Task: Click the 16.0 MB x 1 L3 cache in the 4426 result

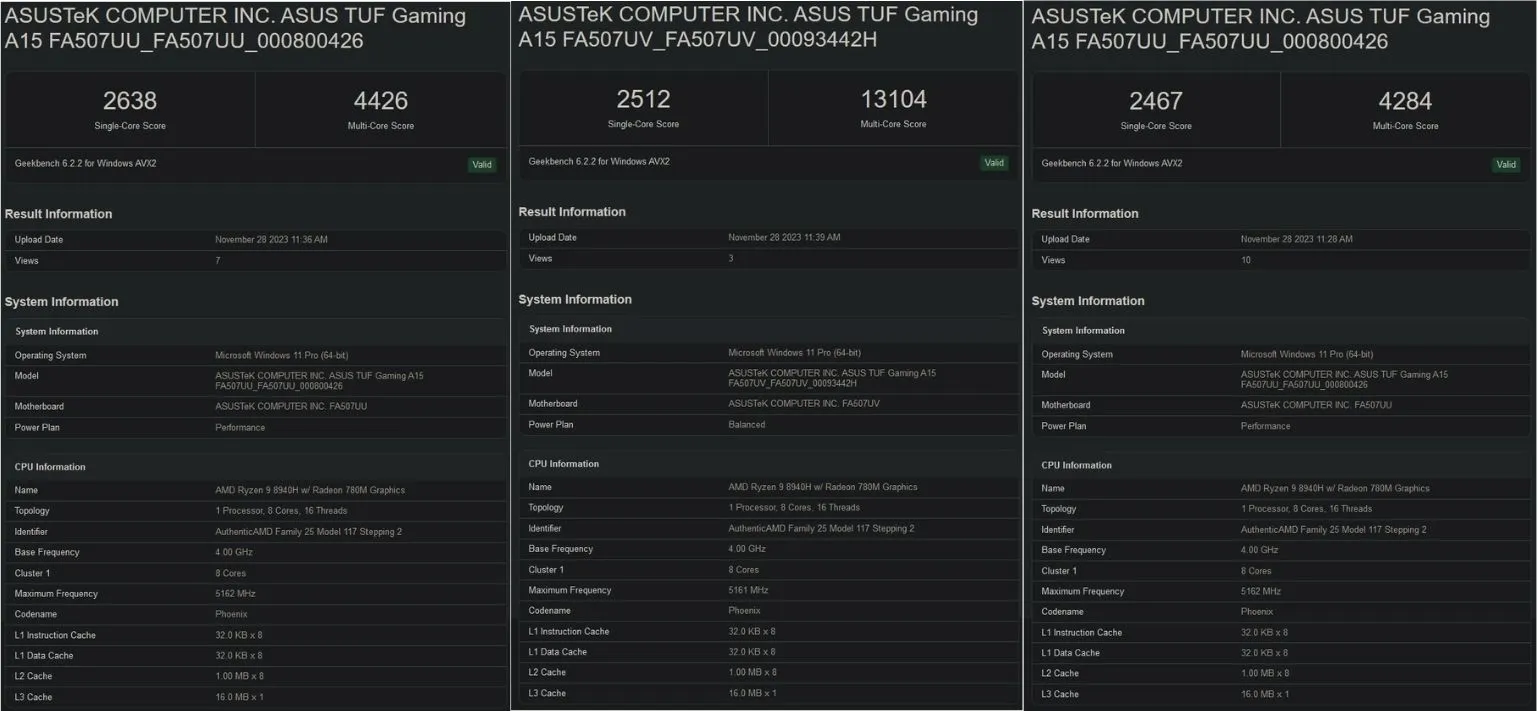Action: pyautogui.click(x=239, y=697)
